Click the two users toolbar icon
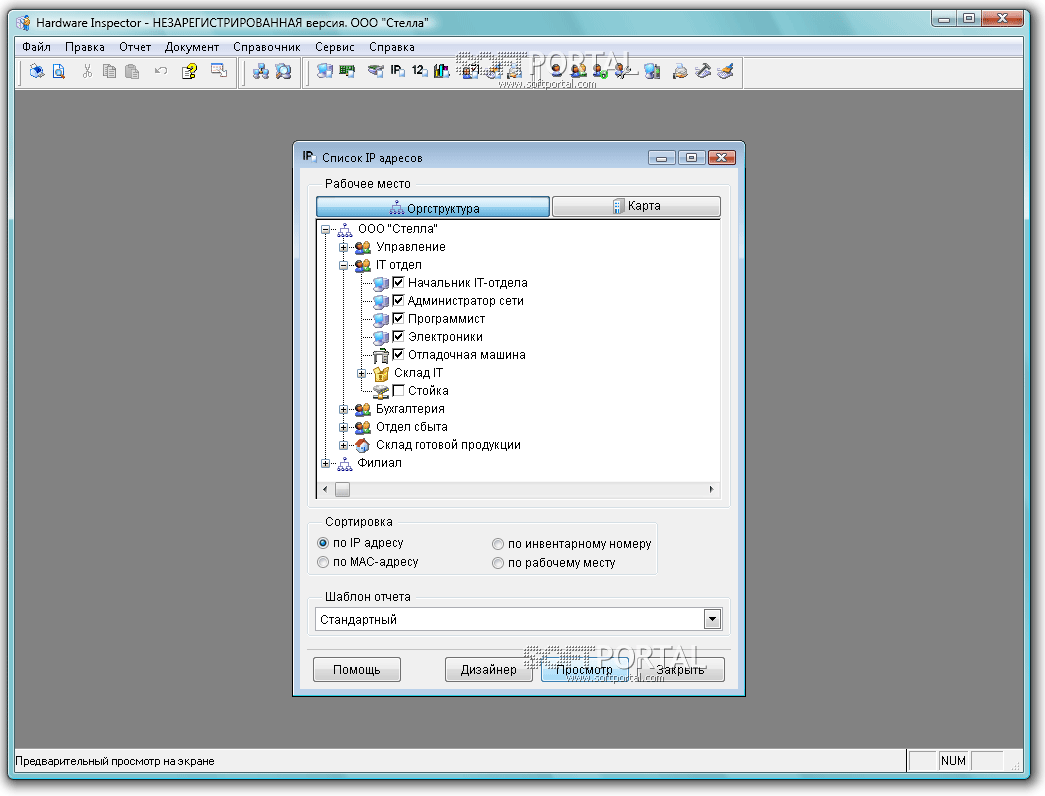This screenshot has height=796, width=1045. coord(578,71)
